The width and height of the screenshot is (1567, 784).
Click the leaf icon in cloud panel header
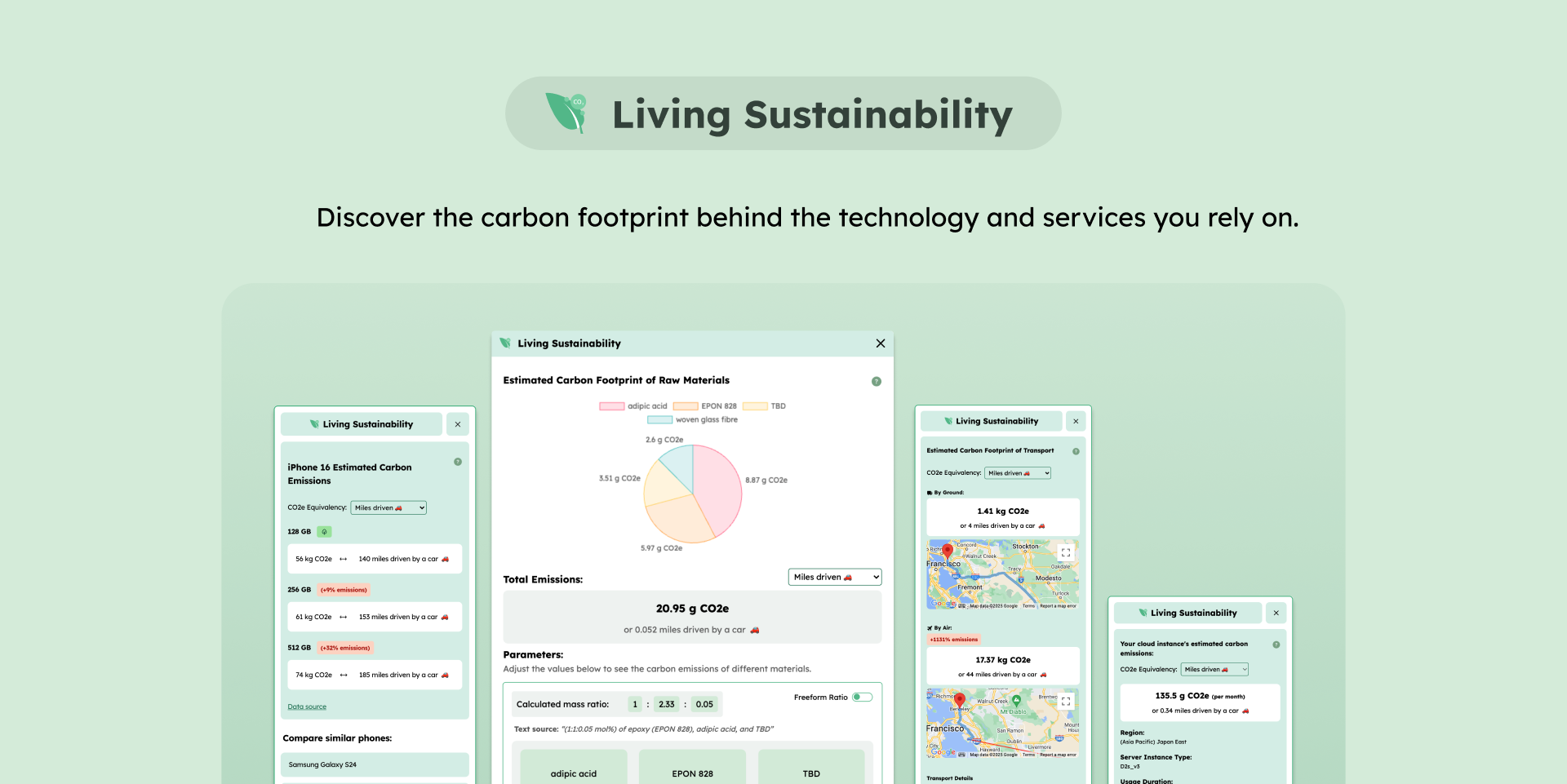pyautogui.click(x=1143, y=613)
